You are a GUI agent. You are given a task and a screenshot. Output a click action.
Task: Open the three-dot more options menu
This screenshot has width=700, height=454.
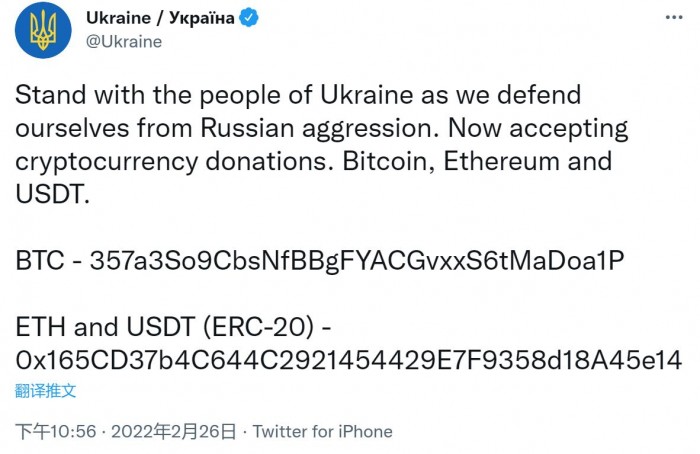click(x=674, y=17)
